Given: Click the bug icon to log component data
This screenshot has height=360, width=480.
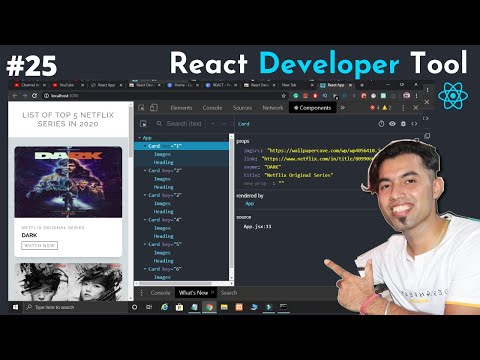Looking at the screenshot, I should point(403,124).
